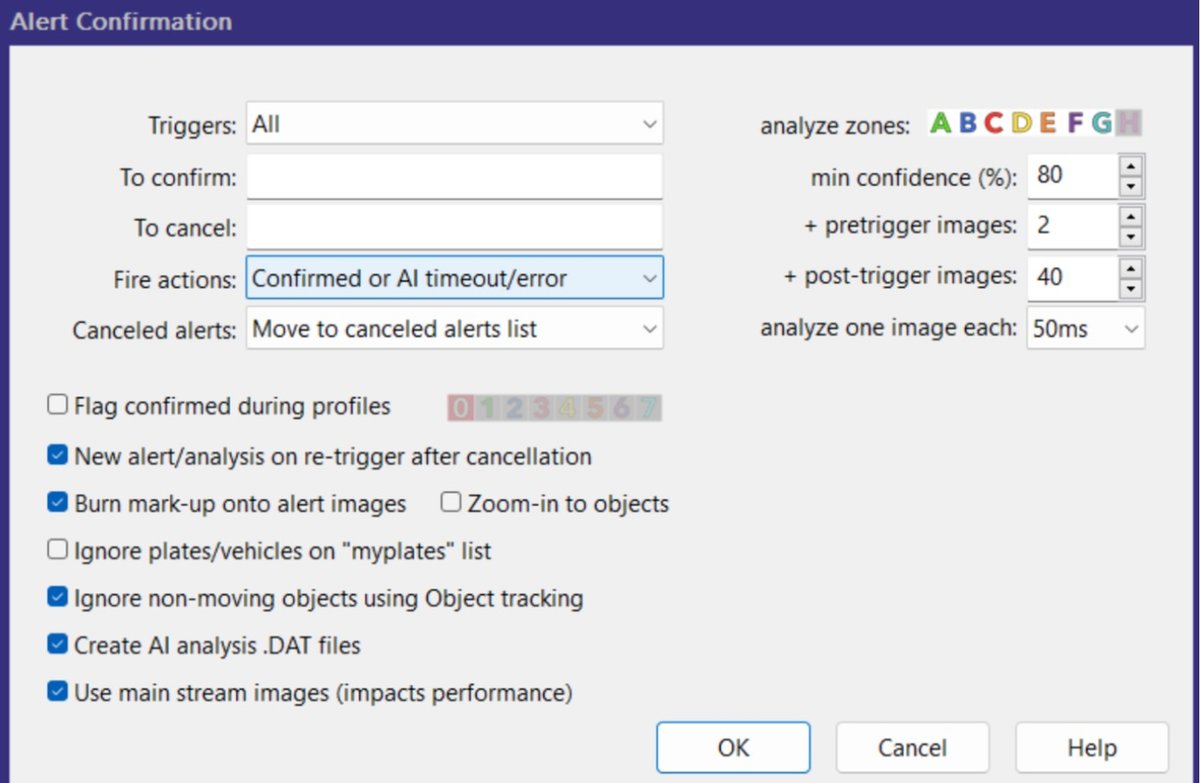Uncheck Burn mark-up onto alert images
Image resolution: width=1200 pixels, height=783 pixels.
pyautogui.click(x=57, y=502)
